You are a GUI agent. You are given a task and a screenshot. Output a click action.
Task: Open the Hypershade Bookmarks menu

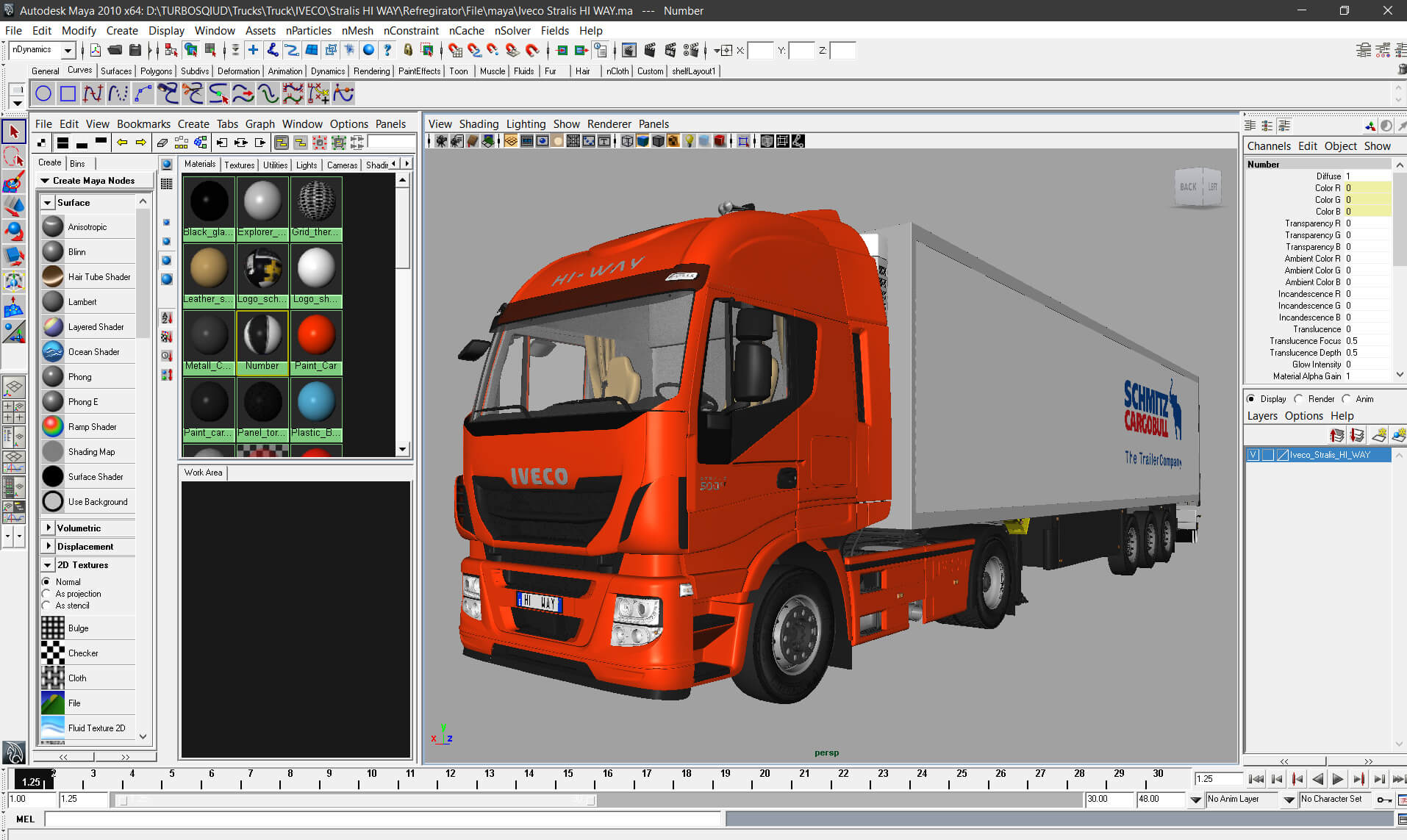(143, 123)
